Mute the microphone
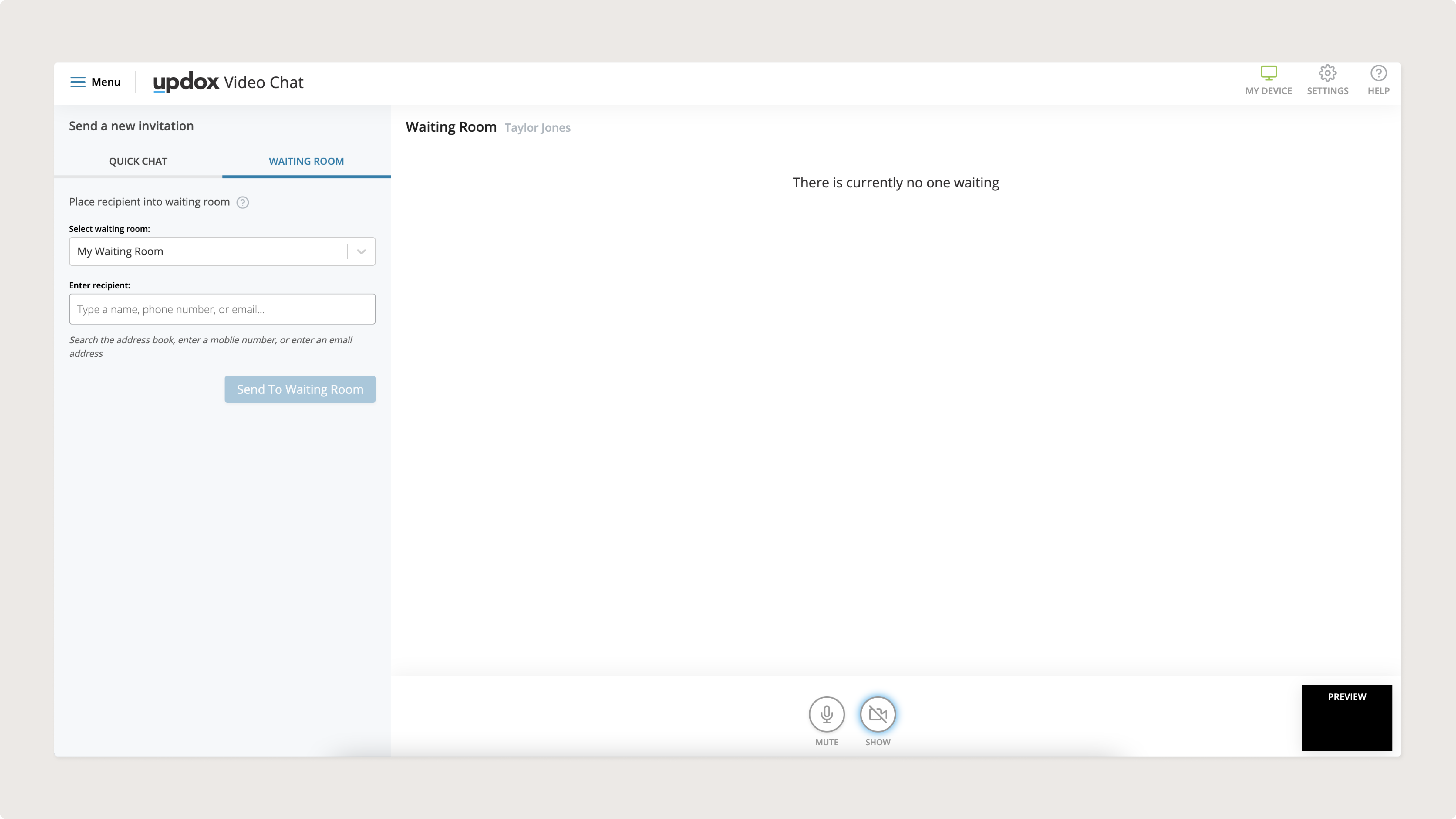 (826, 714)
